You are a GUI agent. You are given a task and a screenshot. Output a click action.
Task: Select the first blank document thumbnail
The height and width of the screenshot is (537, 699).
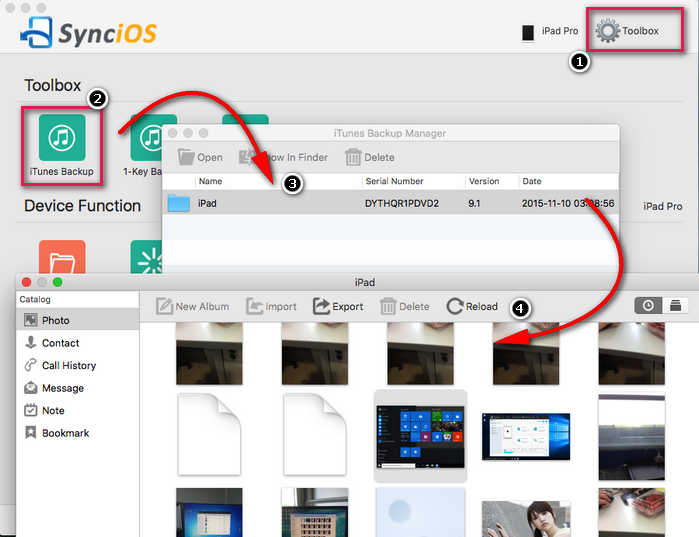pos(210,435)
